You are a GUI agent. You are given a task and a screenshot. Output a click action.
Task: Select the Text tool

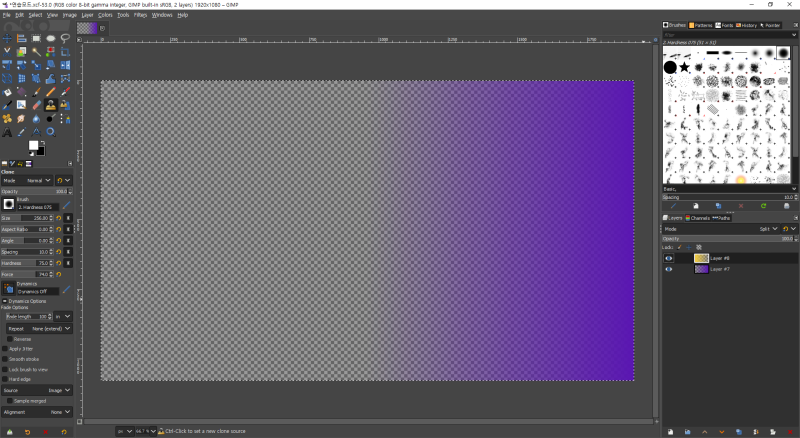tap(7, 132)
